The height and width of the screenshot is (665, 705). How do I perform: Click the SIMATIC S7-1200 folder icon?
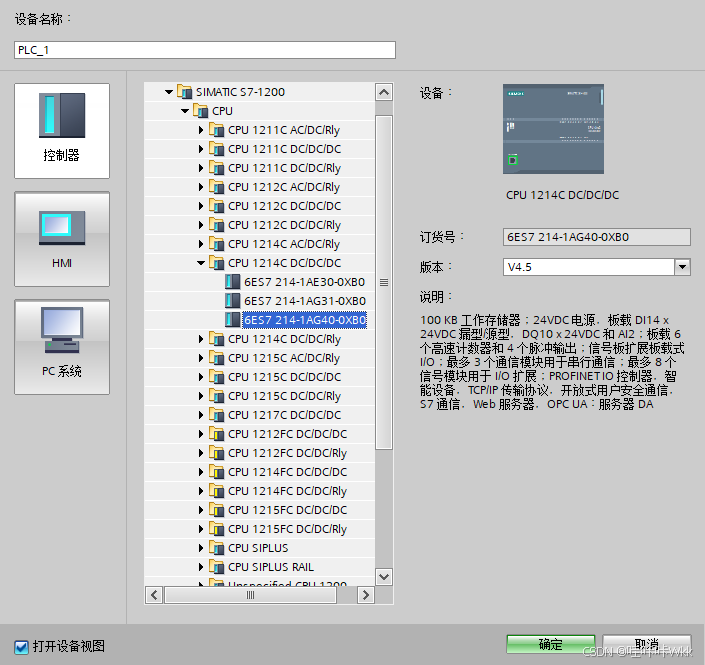tap(184, 92)
